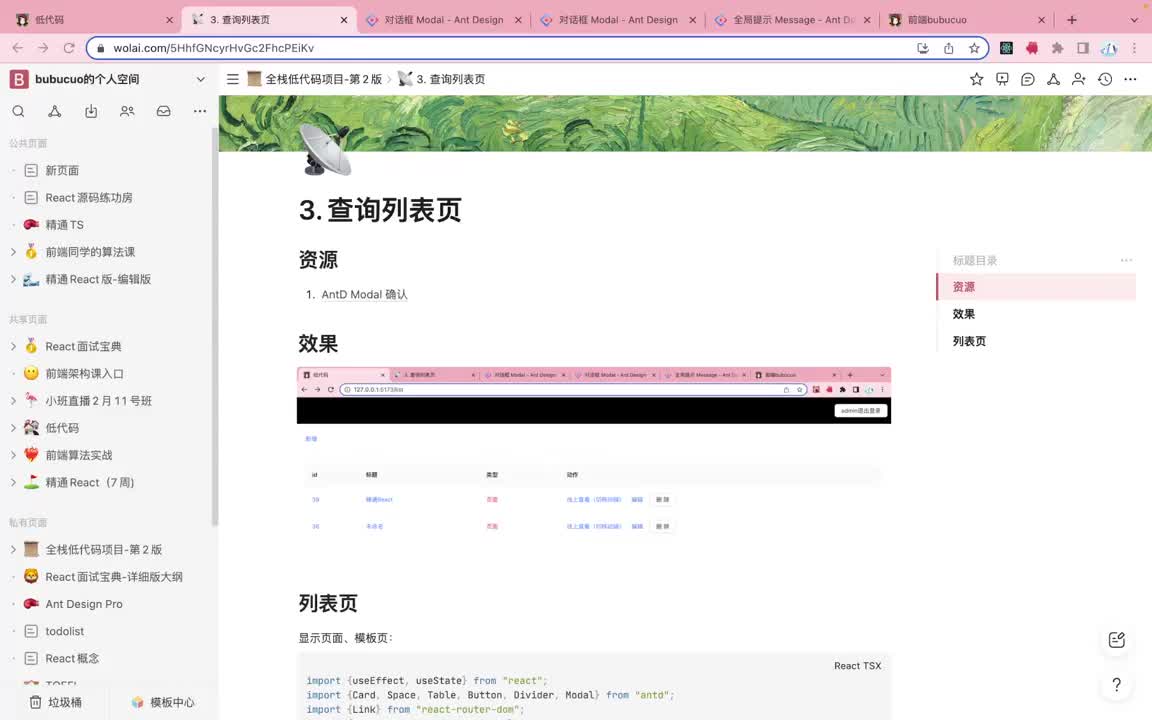The width and height of the screenshot is (1152, 720).
Task: Open the team members icon in sidebar
Action: (x=127, y=111)
